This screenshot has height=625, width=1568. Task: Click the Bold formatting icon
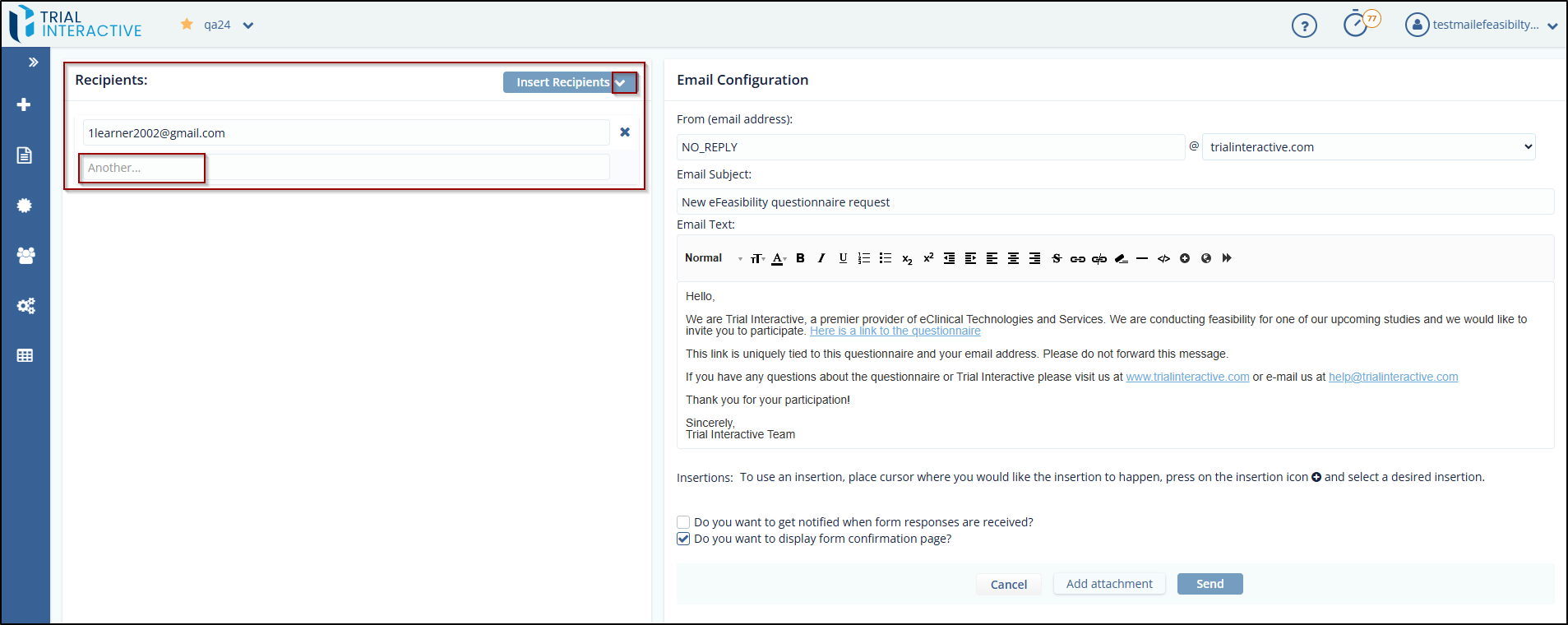click(800, 258)
